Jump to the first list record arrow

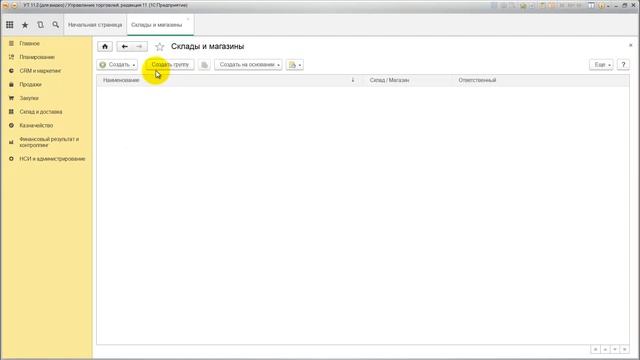tap(596, 349)
